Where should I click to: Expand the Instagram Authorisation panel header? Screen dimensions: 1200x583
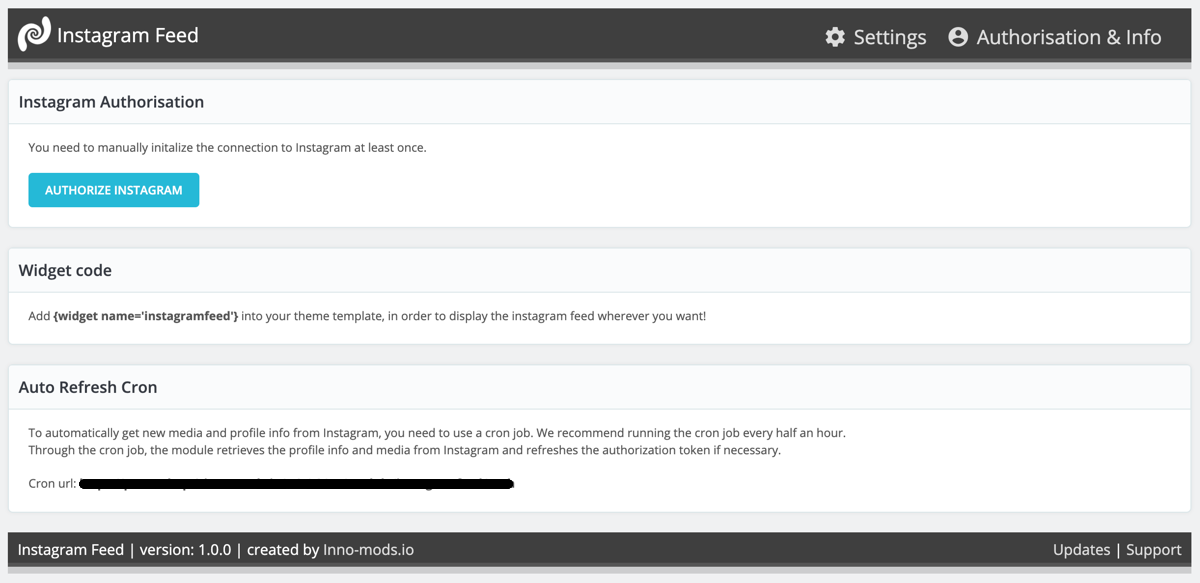(x=111, y=101)
